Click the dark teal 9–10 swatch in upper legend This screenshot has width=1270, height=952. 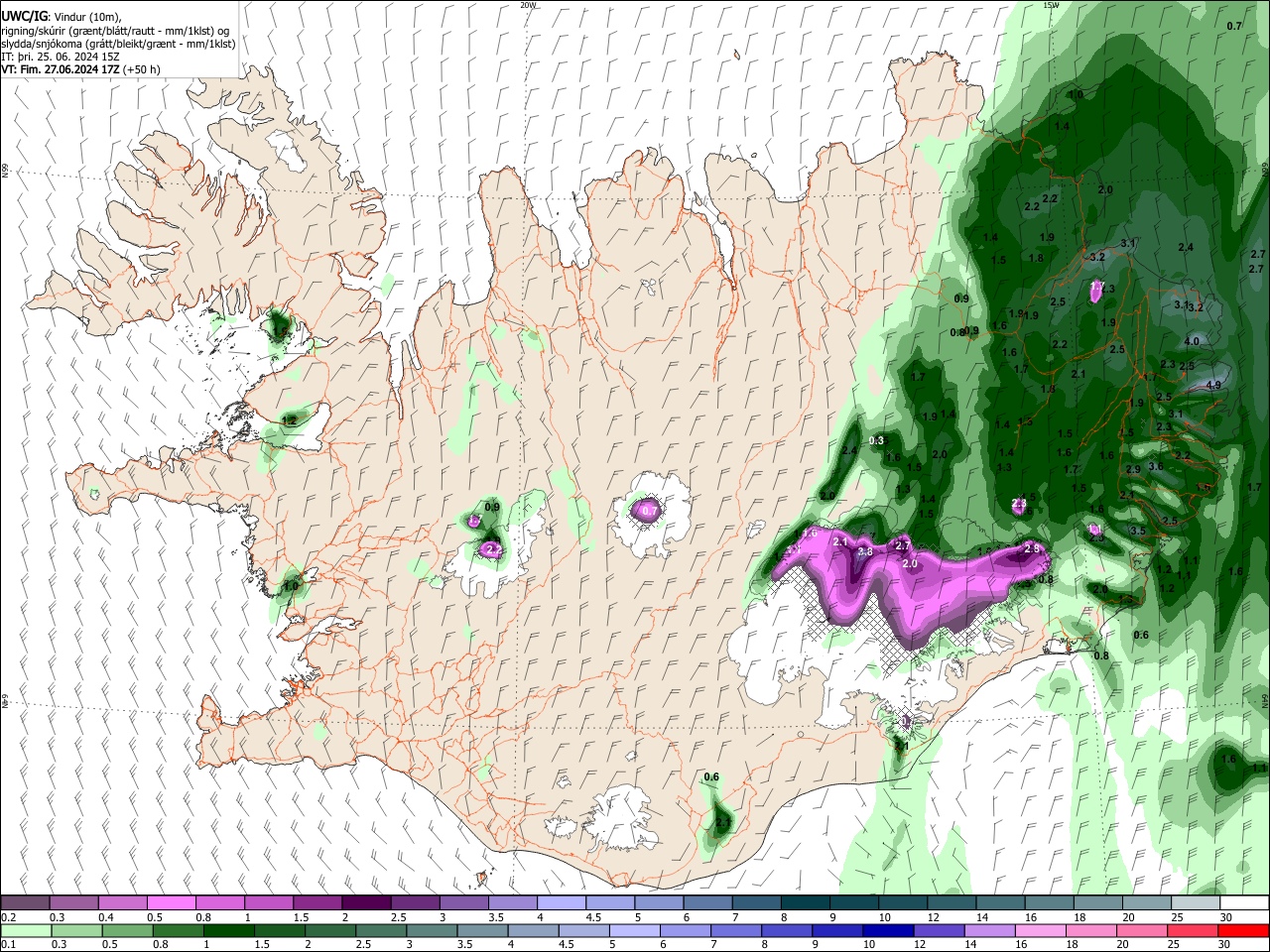pyautogui.click(x=853, y=903)
